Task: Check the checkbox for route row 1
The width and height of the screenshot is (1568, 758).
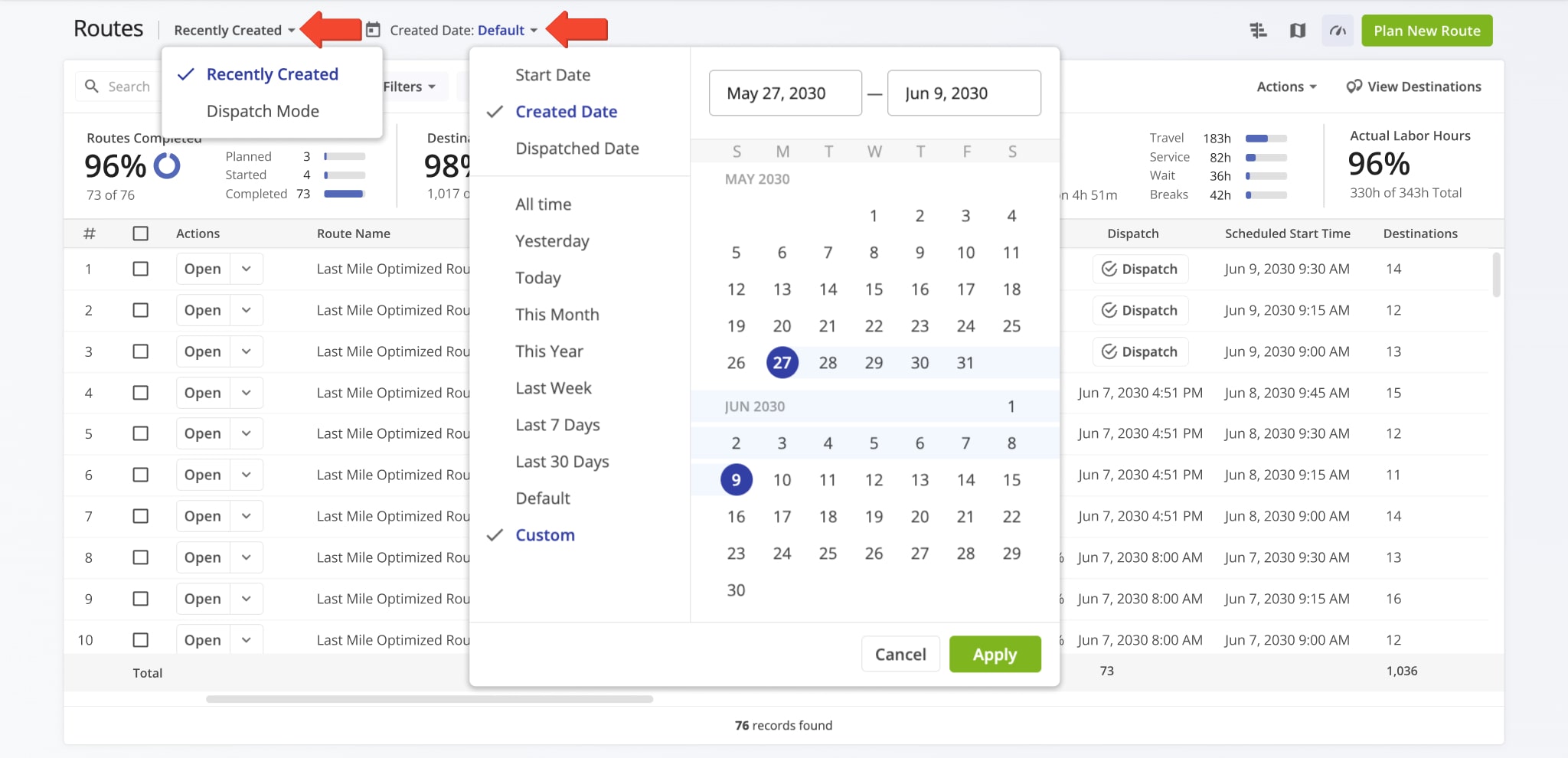Action: [x=141, y=268]
